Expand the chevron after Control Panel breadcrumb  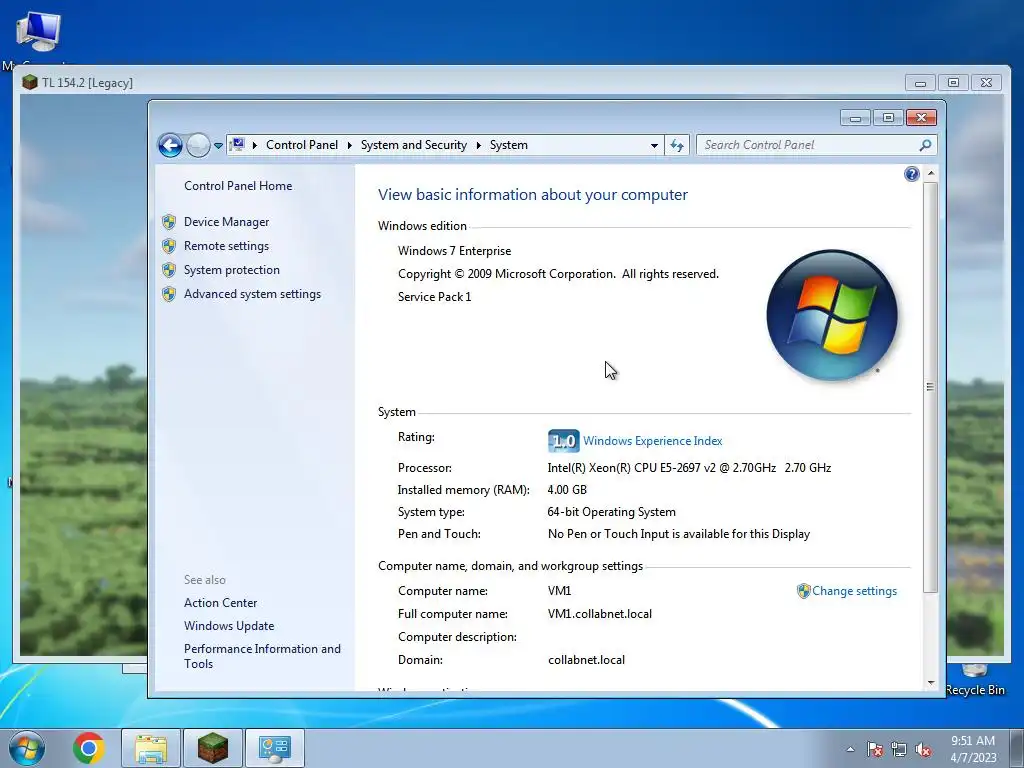pos(349,145)
